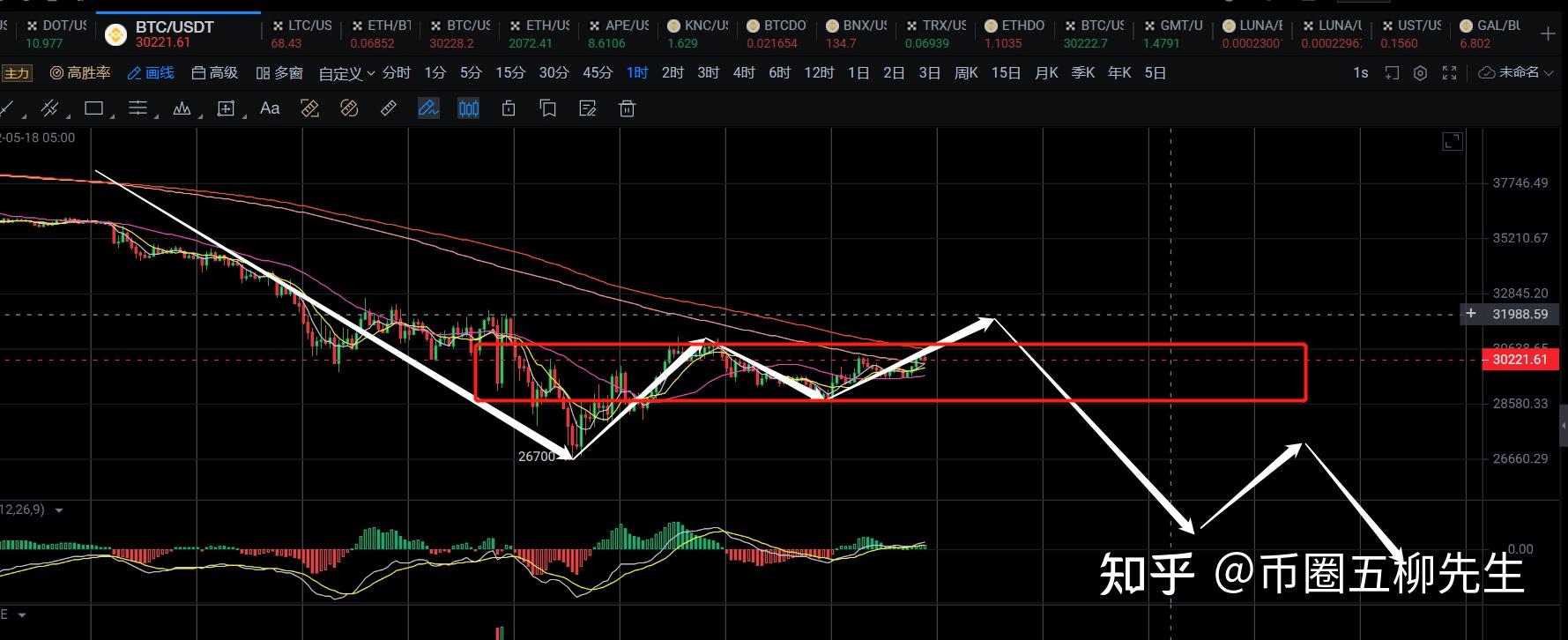The image size is (1568, 640).
Task: Select the 1日 daily interval
Action: click(x=858, y=72)
